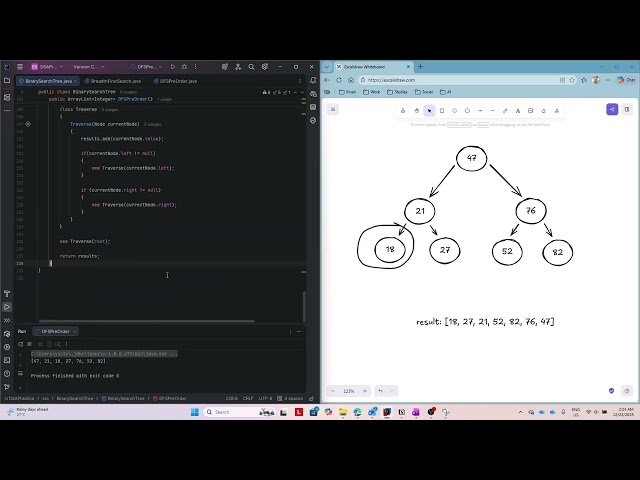Open browser tab search chevron

[x=327, y=67]
